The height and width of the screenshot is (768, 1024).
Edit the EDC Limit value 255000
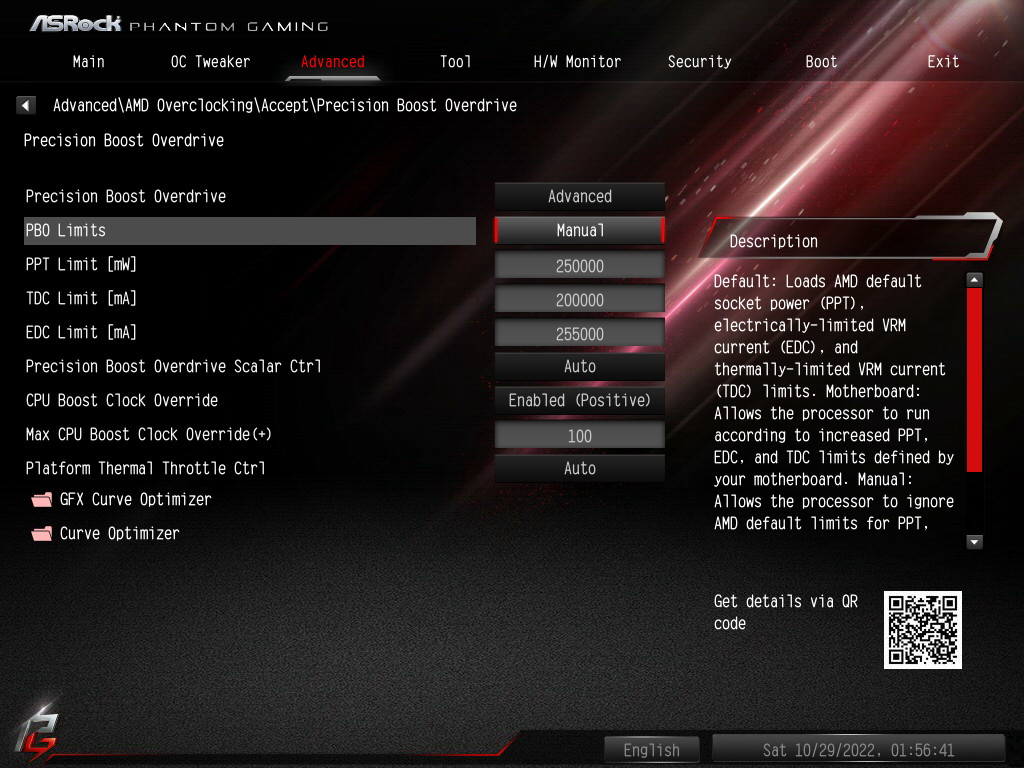[580, 334]
